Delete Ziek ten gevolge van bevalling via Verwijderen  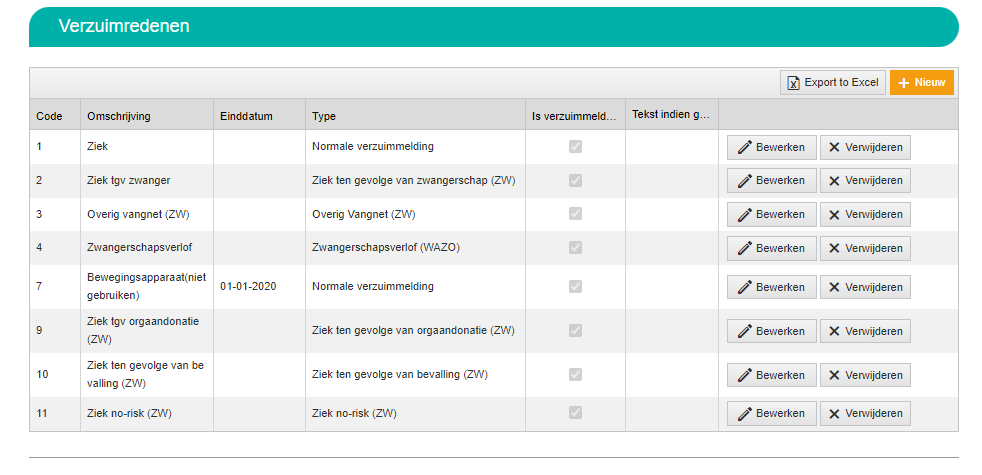[865, 375]
